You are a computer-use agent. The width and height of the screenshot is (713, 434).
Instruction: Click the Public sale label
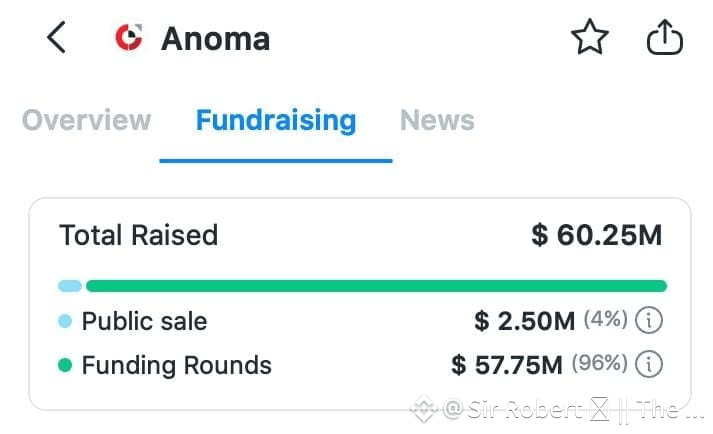point(144,321)
